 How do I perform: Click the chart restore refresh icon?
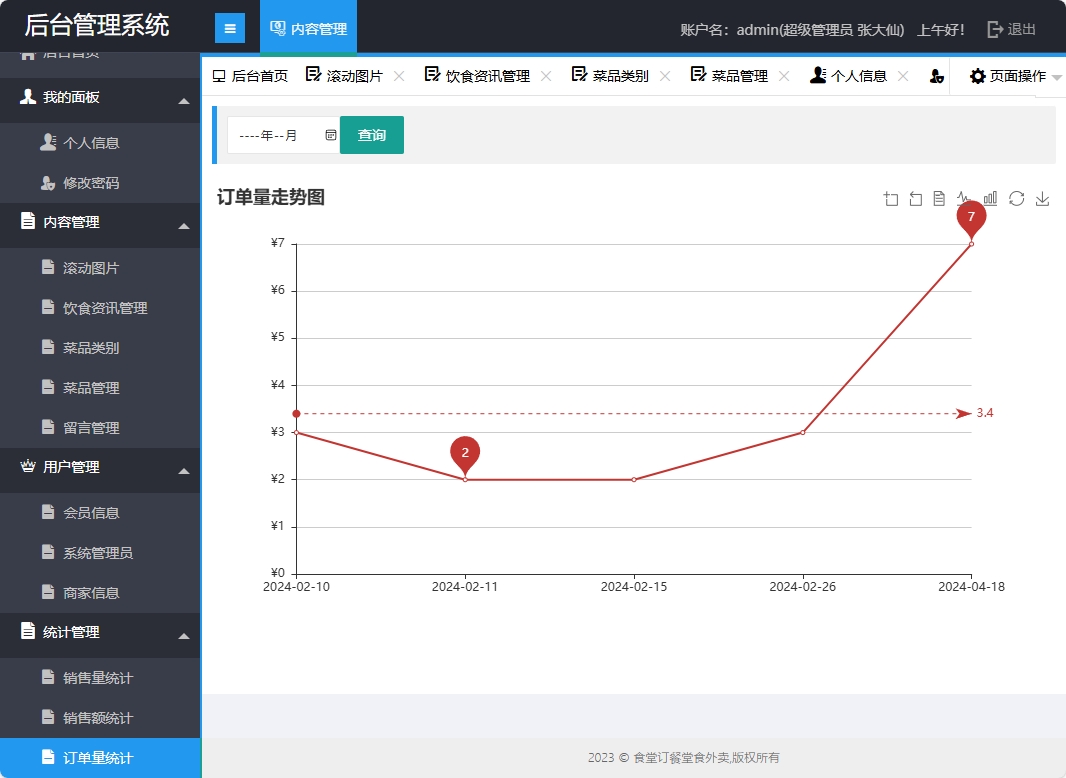click(1016, 199)
